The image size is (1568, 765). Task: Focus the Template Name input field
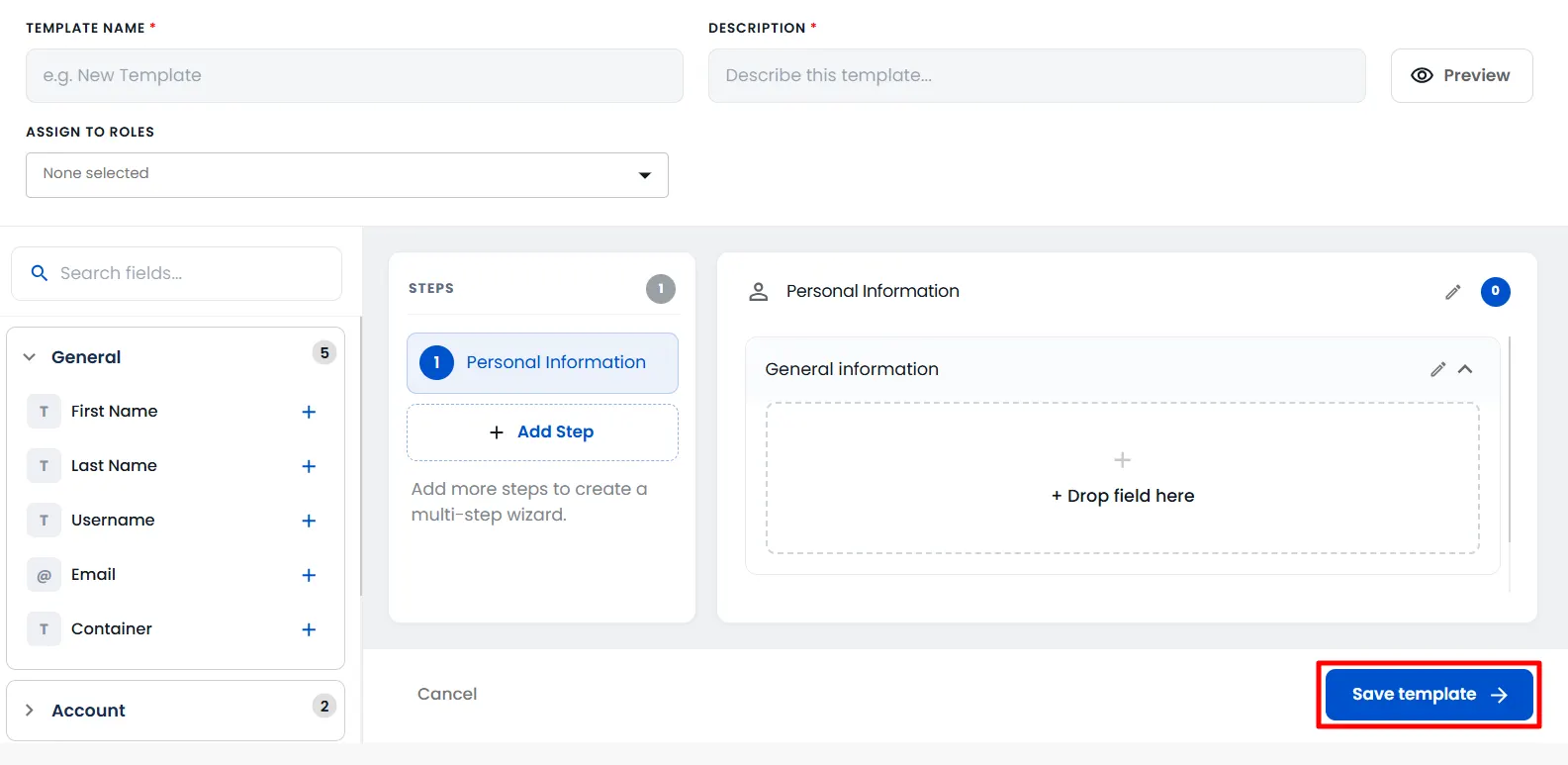point(354,75)
